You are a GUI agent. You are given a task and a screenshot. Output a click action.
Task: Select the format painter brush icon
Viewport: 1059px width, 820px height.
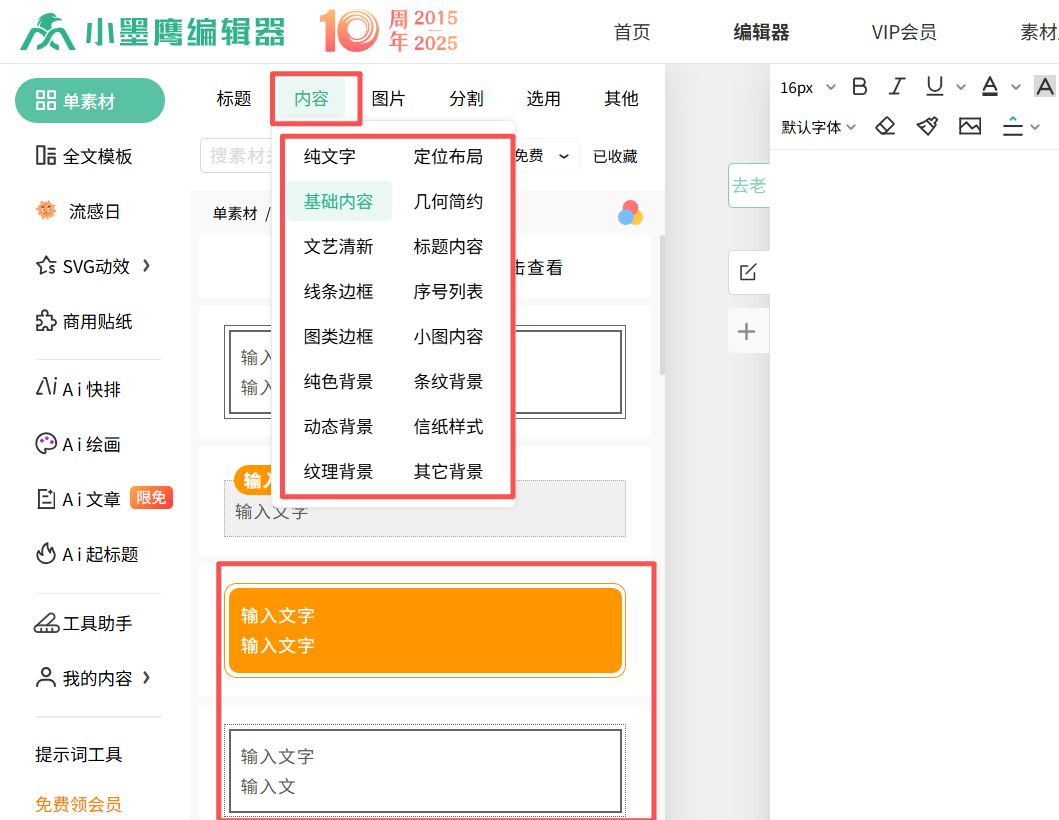927,126
